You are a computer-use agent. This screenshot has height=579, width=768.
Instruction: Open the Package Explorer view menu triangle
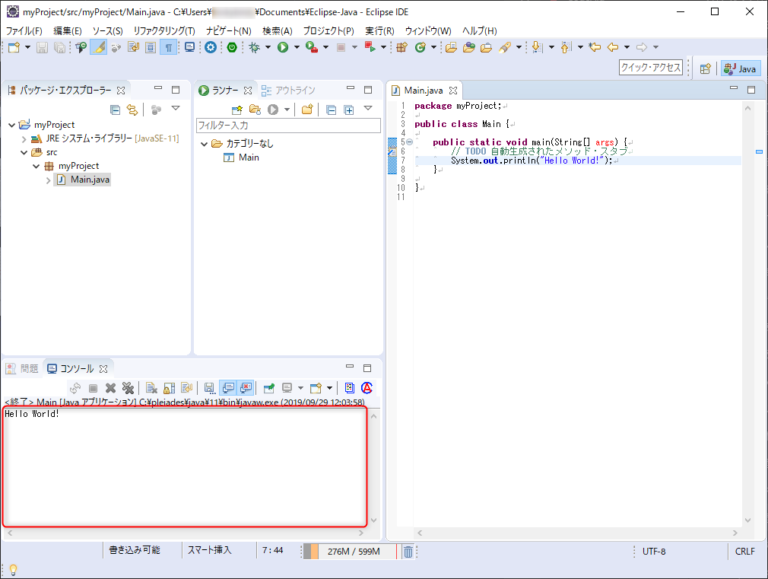coord(175,109)
